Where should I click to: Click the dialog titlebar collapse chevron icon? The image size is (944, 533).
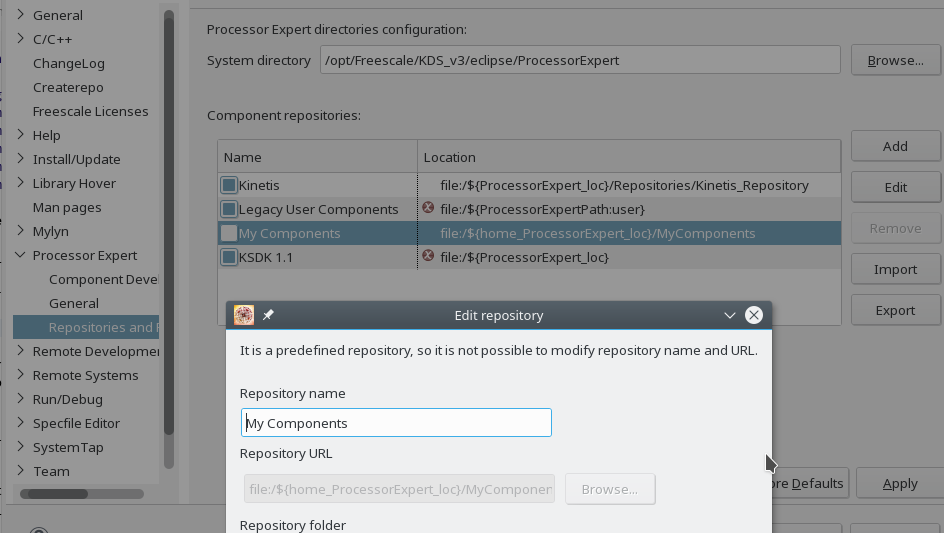click(x=730, y=315)
